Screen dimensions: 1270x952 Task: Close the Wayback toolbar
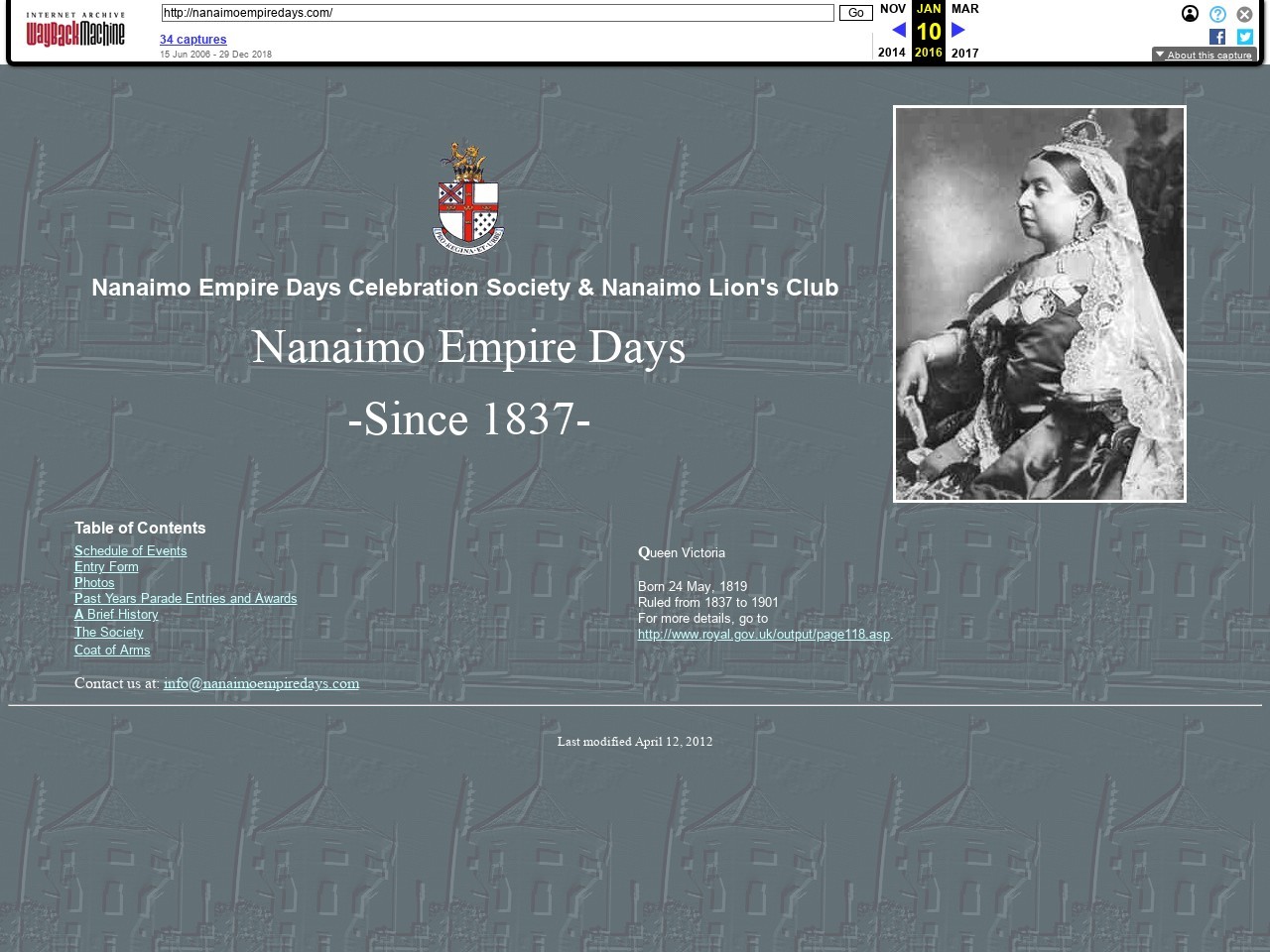pyautogui.click(x=1244, y=14)
